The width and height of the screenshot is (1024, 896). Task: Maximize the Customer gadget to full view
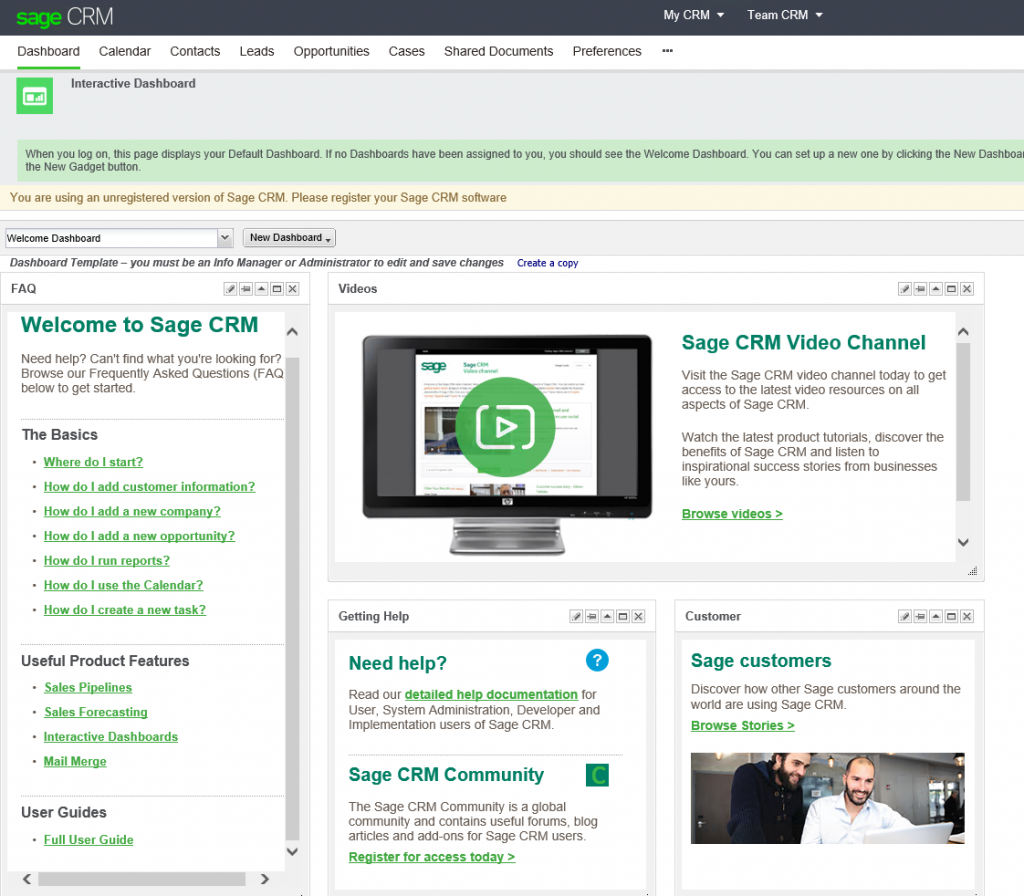[x=951, y=616]
